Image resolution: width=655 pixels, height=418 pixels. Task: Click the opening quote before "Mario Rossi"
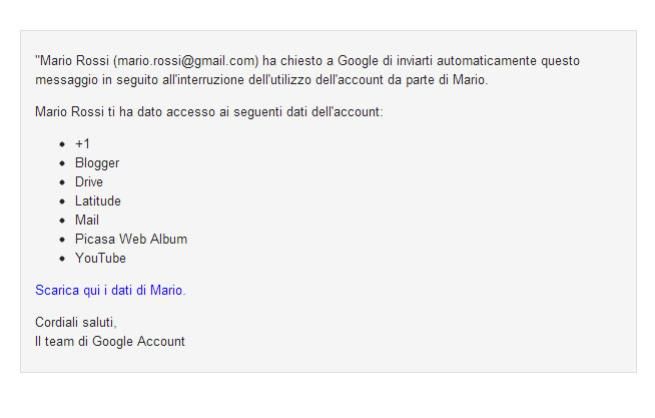click(x=36, y=61)
